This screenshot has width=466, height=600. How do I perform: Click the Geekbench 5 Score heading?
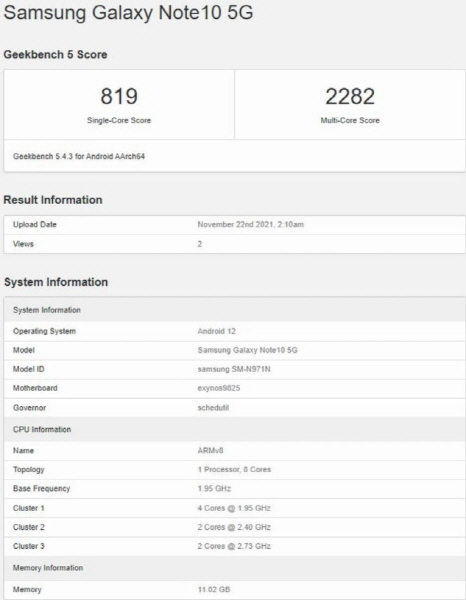pyautogui.click(x=55, y=54)
